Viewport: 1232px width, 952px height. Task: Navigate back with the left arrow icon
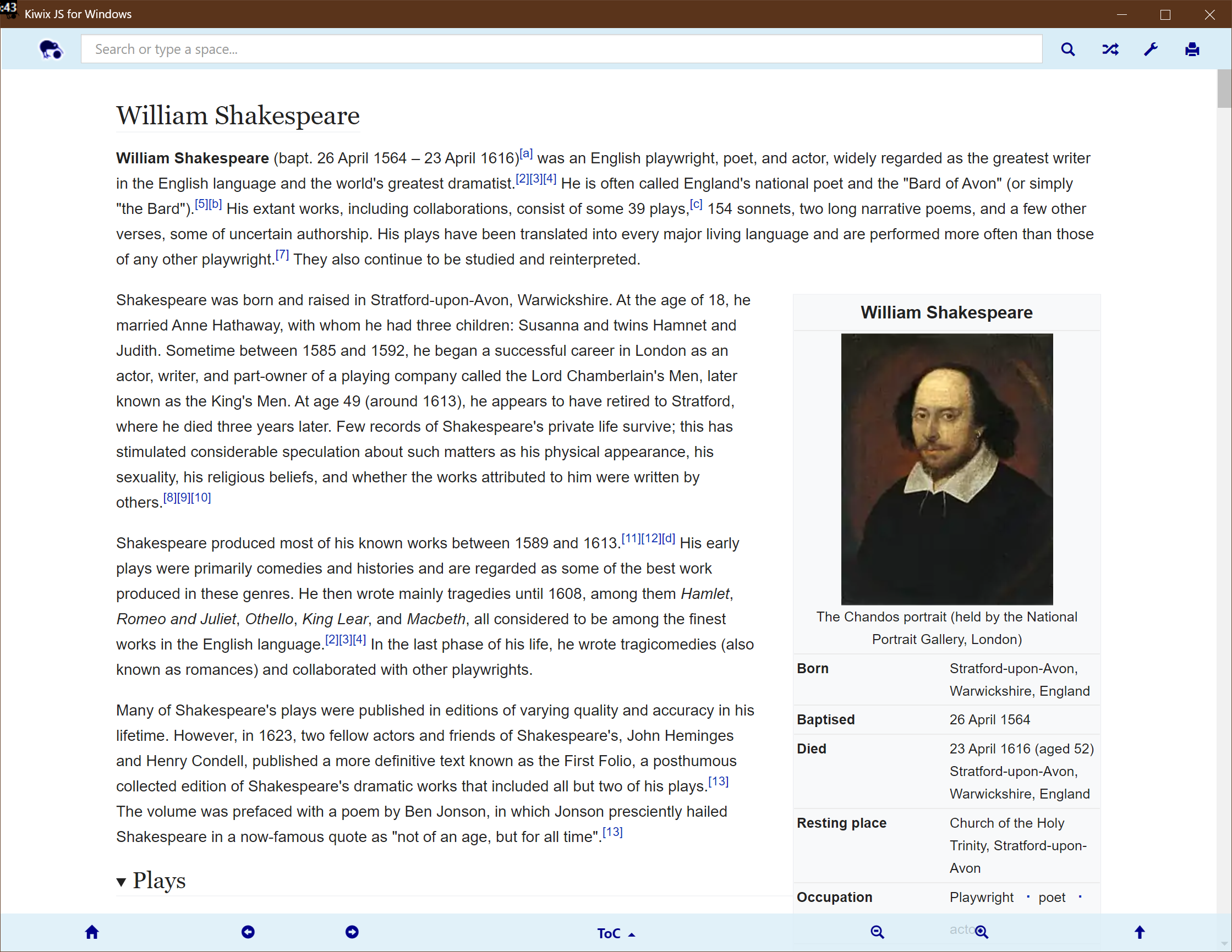click(x=248, y=932)
